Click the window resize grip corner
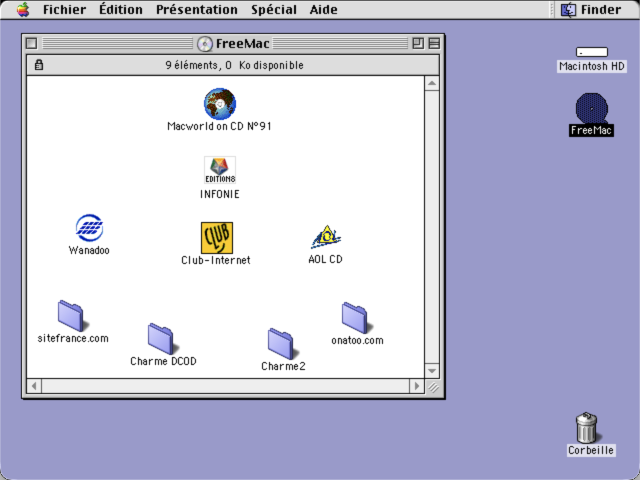The height and width of the screenshot is (480, 640). coord(433,387)
